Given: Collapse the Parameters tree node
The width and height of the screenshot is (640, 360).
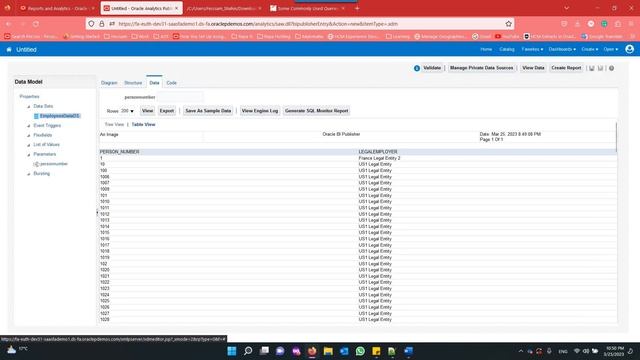Looking at the screenshot, I should point(29,155).
